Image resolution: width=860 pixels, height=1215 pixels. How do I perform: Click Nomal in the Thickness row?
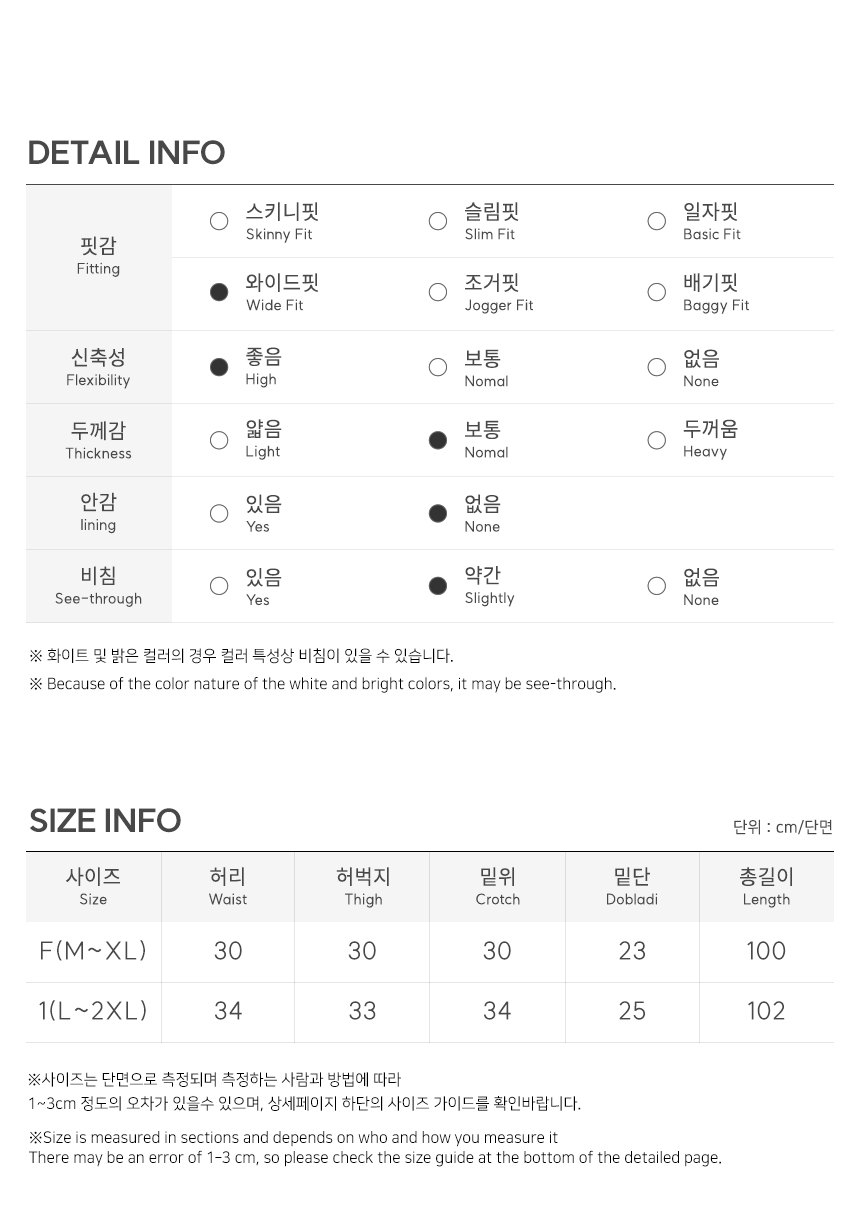pos(438,440)
